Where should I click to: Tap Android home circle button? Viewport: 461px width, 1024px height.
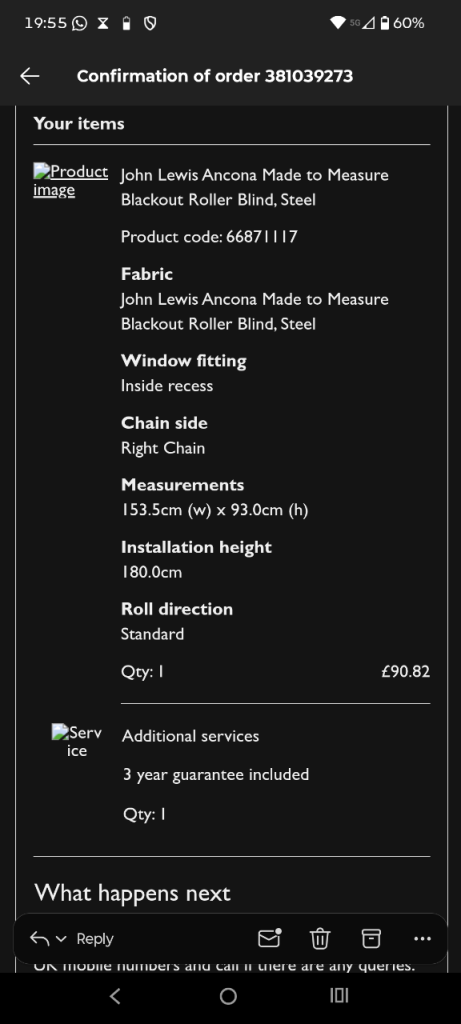click(228, 996)
